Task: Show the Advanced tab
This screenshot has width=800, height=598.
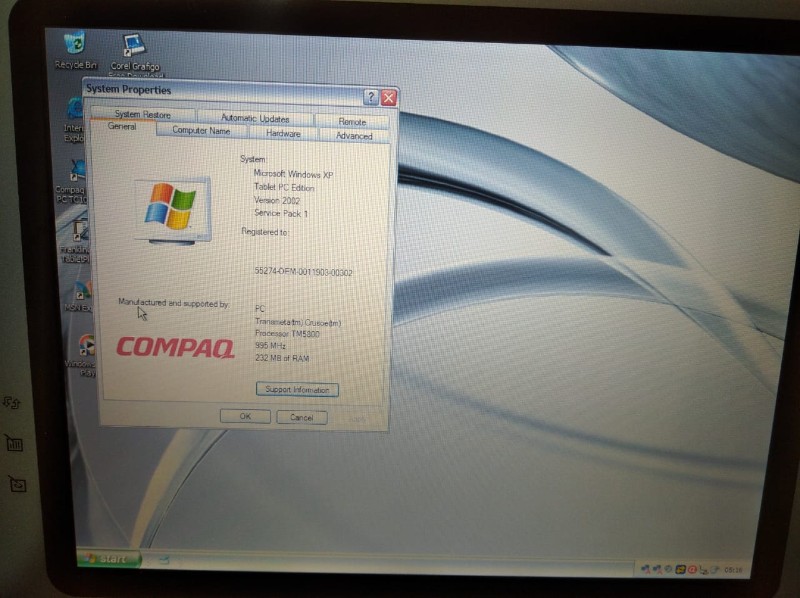Action: click(x=354, y=136)
